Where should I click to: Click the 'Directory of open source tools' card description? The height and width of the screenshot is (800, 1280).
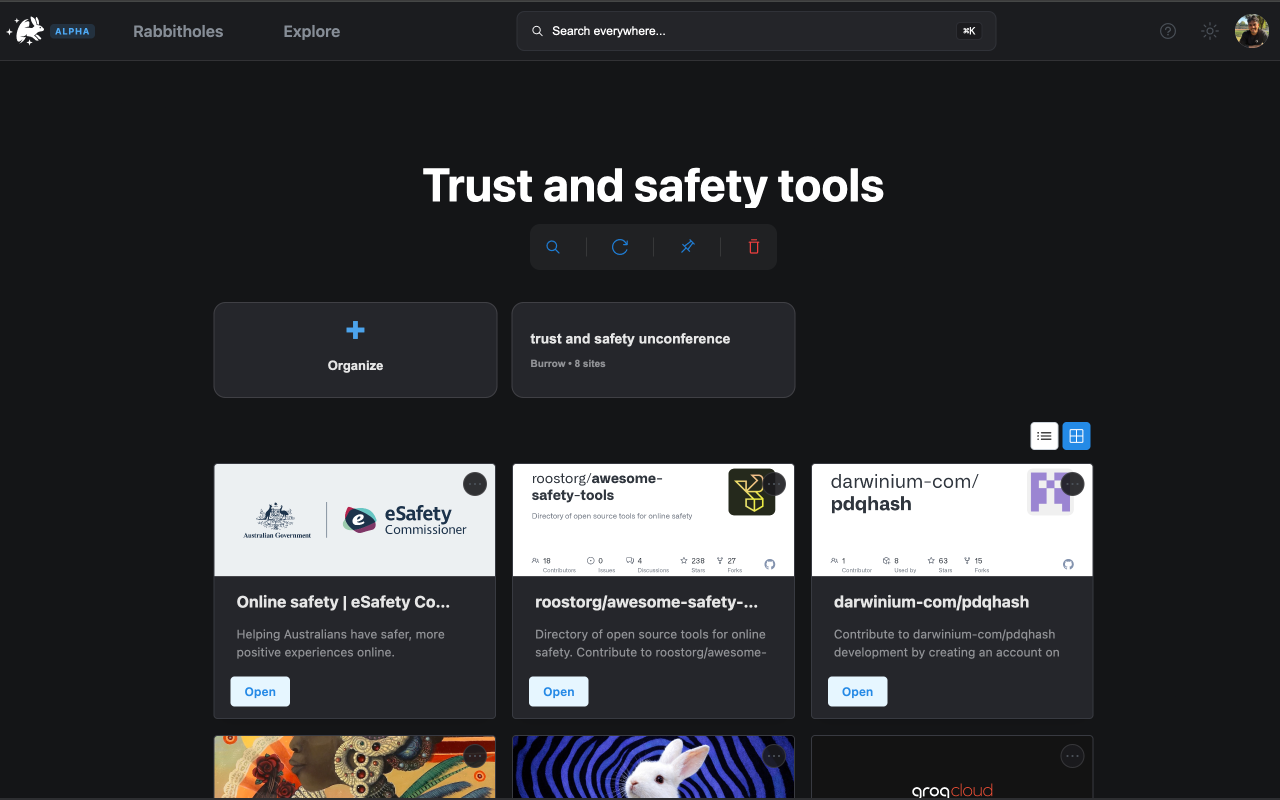[x=650, y=643]
